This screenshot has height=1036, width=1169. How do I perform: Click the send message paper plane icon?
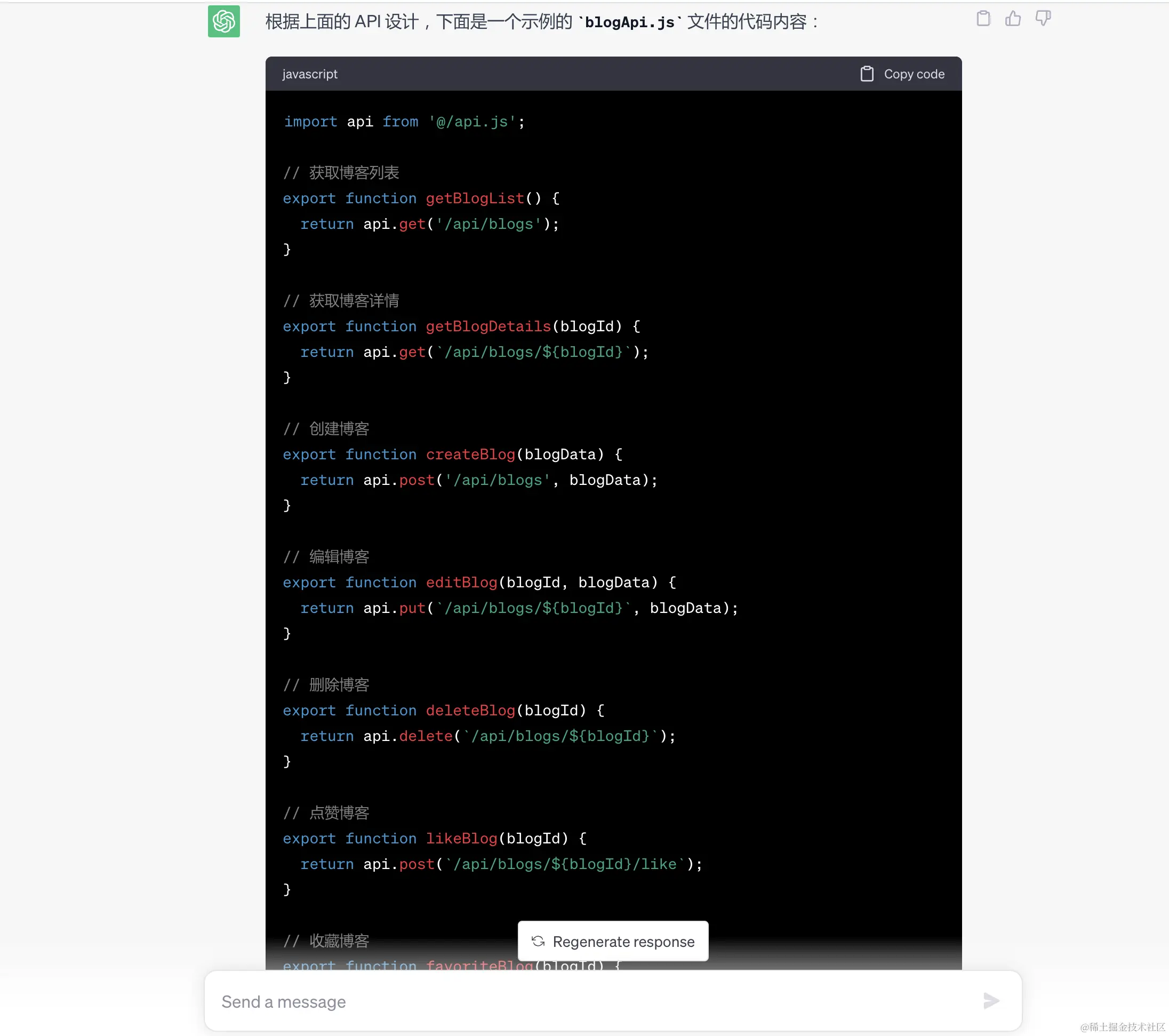coord(991,1001)
